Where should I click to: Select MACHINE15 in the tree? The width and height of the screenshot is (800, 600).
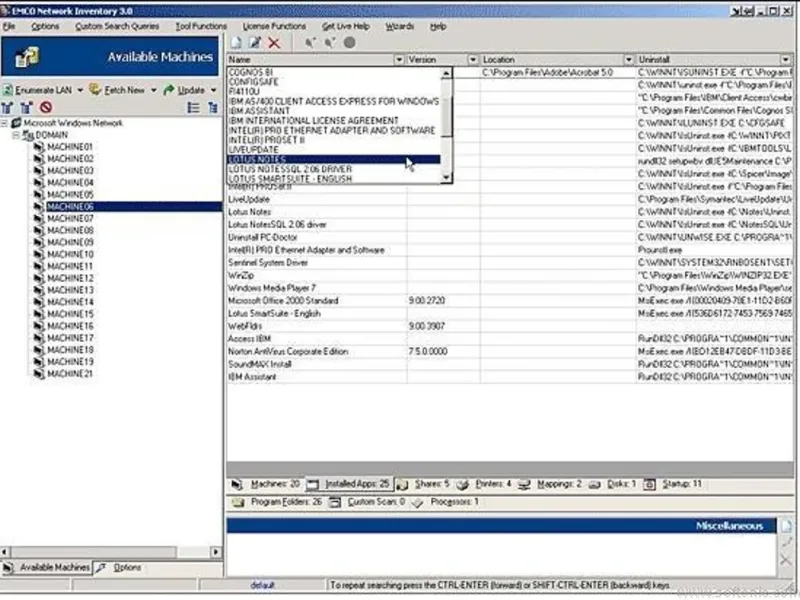point(70,314)
